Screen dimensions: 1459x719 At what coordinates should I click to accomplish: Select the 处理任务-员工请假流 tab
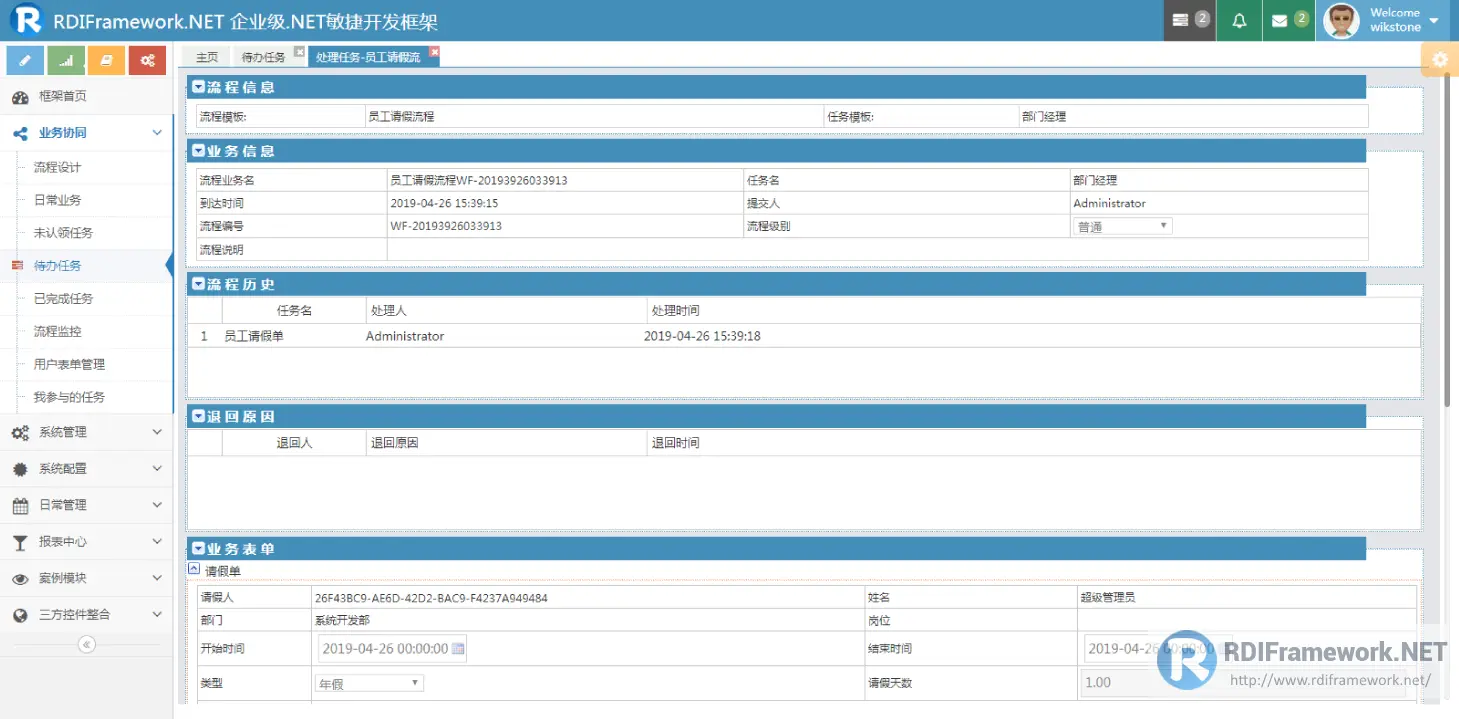[368, 57]
